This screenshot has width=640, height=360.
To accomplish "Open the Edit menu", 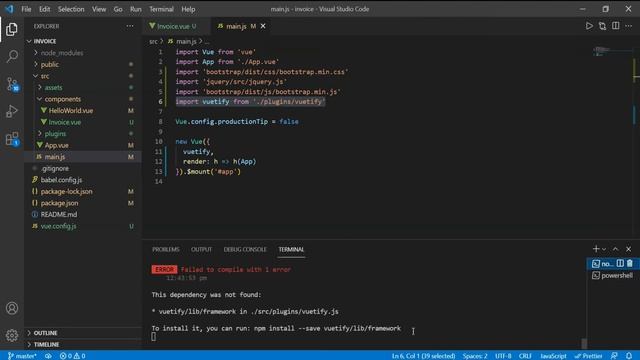I will pyautogui.click(x=44, y=9).
